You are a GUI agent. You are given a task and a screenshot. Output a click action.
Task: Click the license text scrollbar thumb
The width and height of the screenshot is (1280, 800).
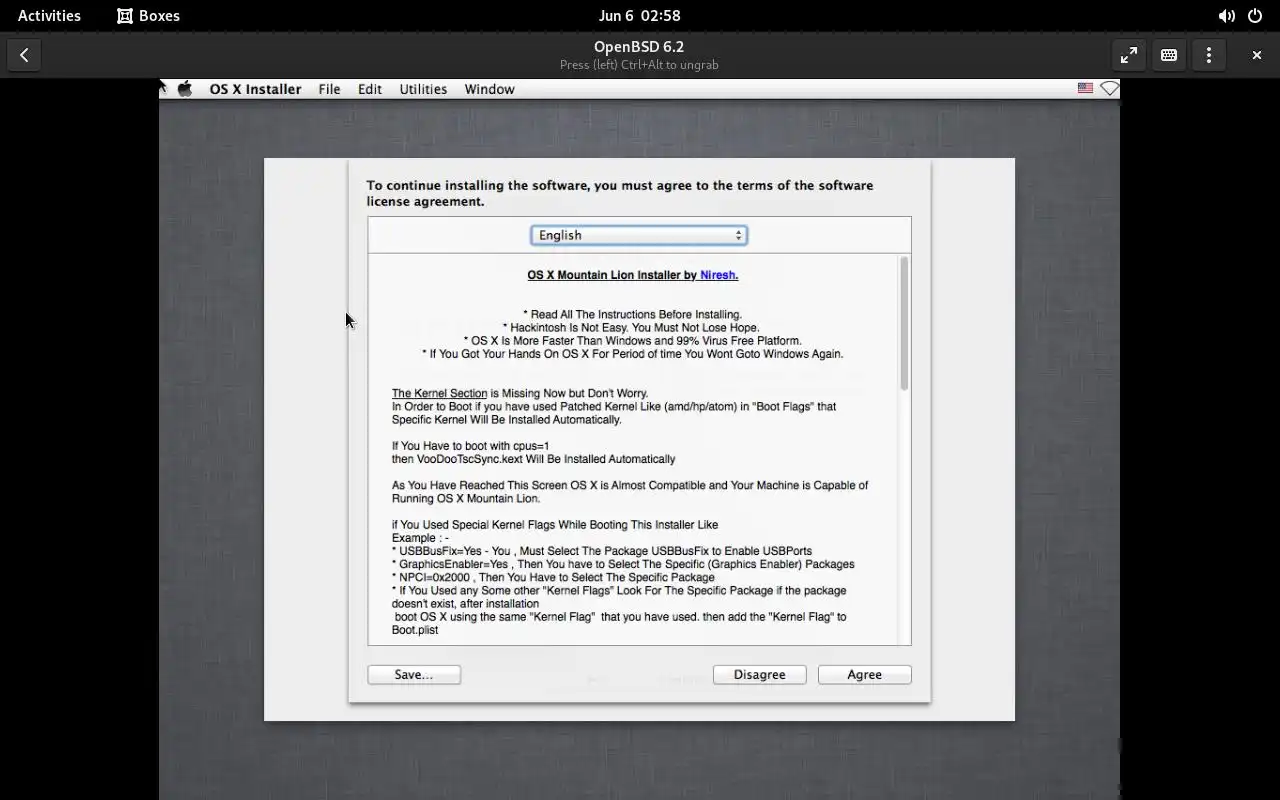904,323
